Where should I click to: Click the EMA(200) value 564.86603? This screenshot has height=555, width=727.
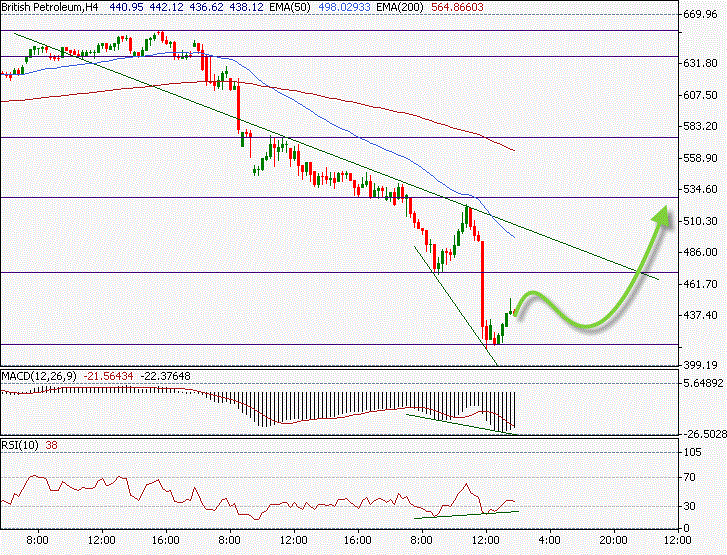click(457, 7)
